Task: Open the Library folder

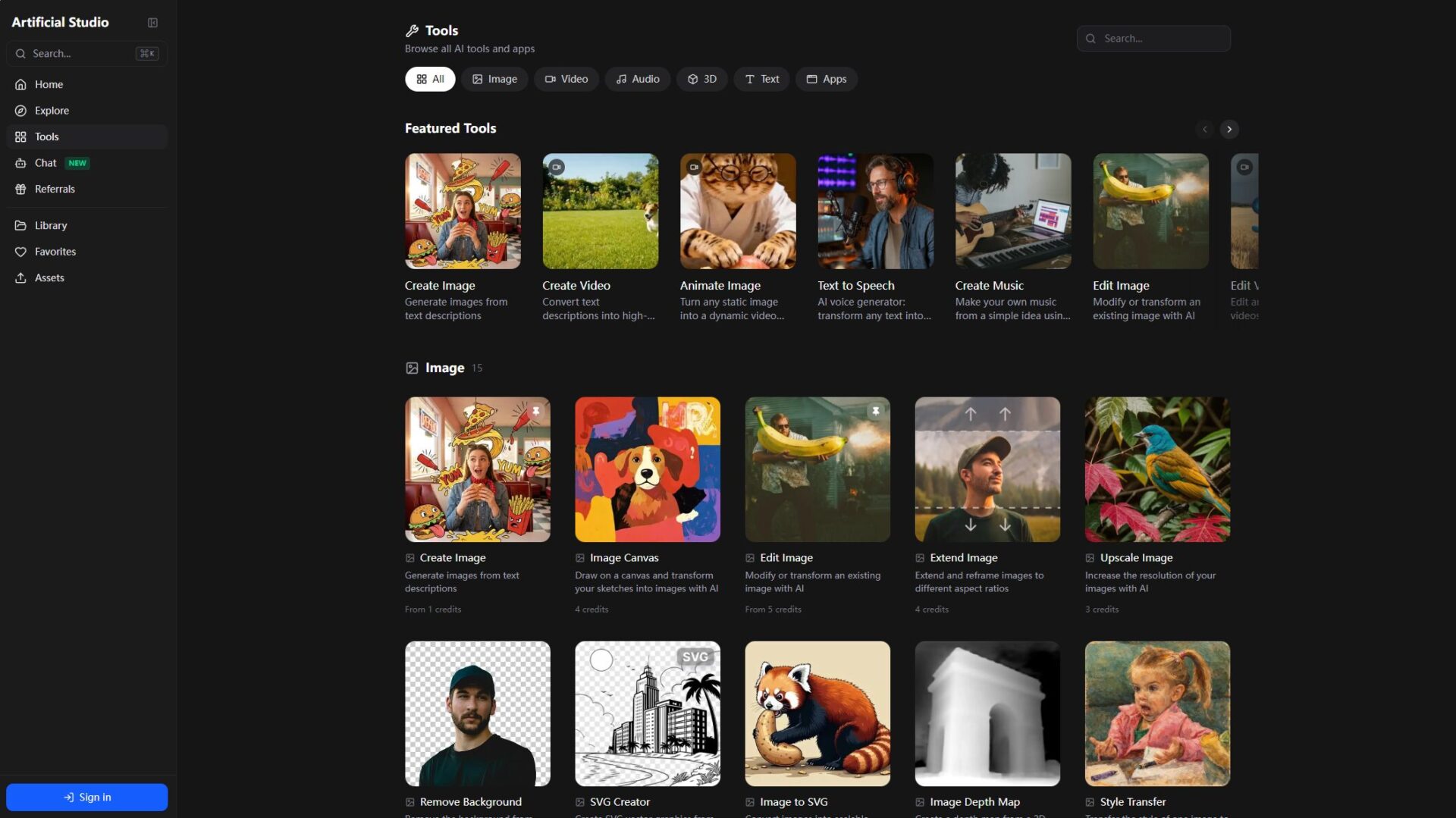Action: 51,225
